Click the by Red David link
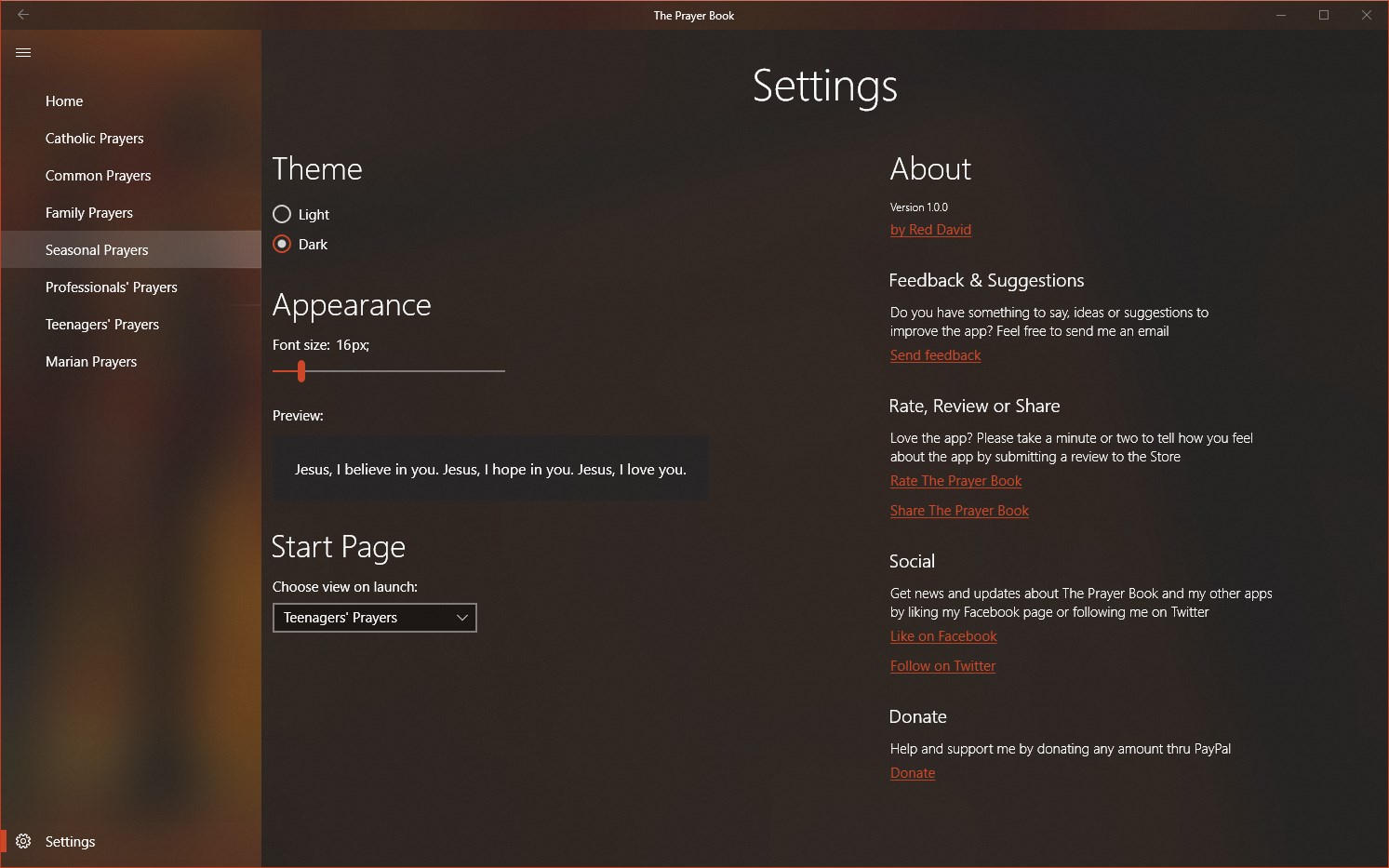This screenshot has height=868, width=1389. (930, 230)
